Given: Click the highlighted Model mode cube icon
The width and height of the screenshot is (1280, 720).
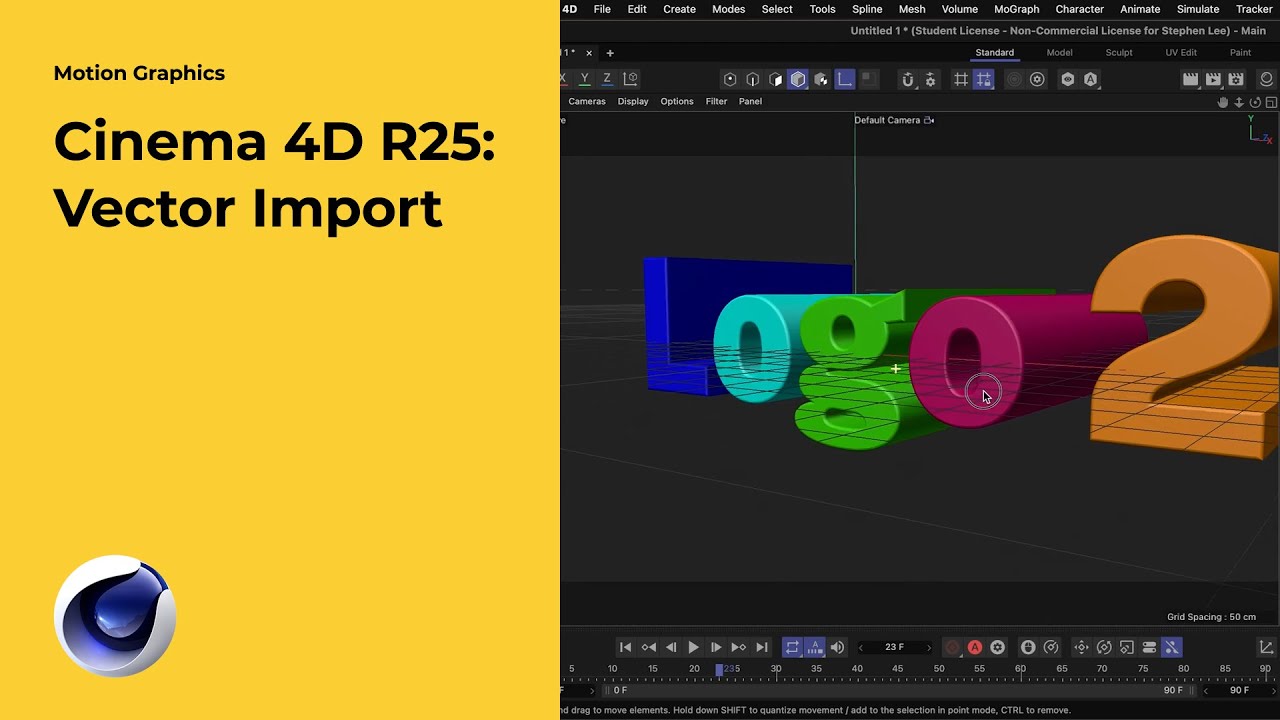Looking at the screenshot, I should [798, 79].
